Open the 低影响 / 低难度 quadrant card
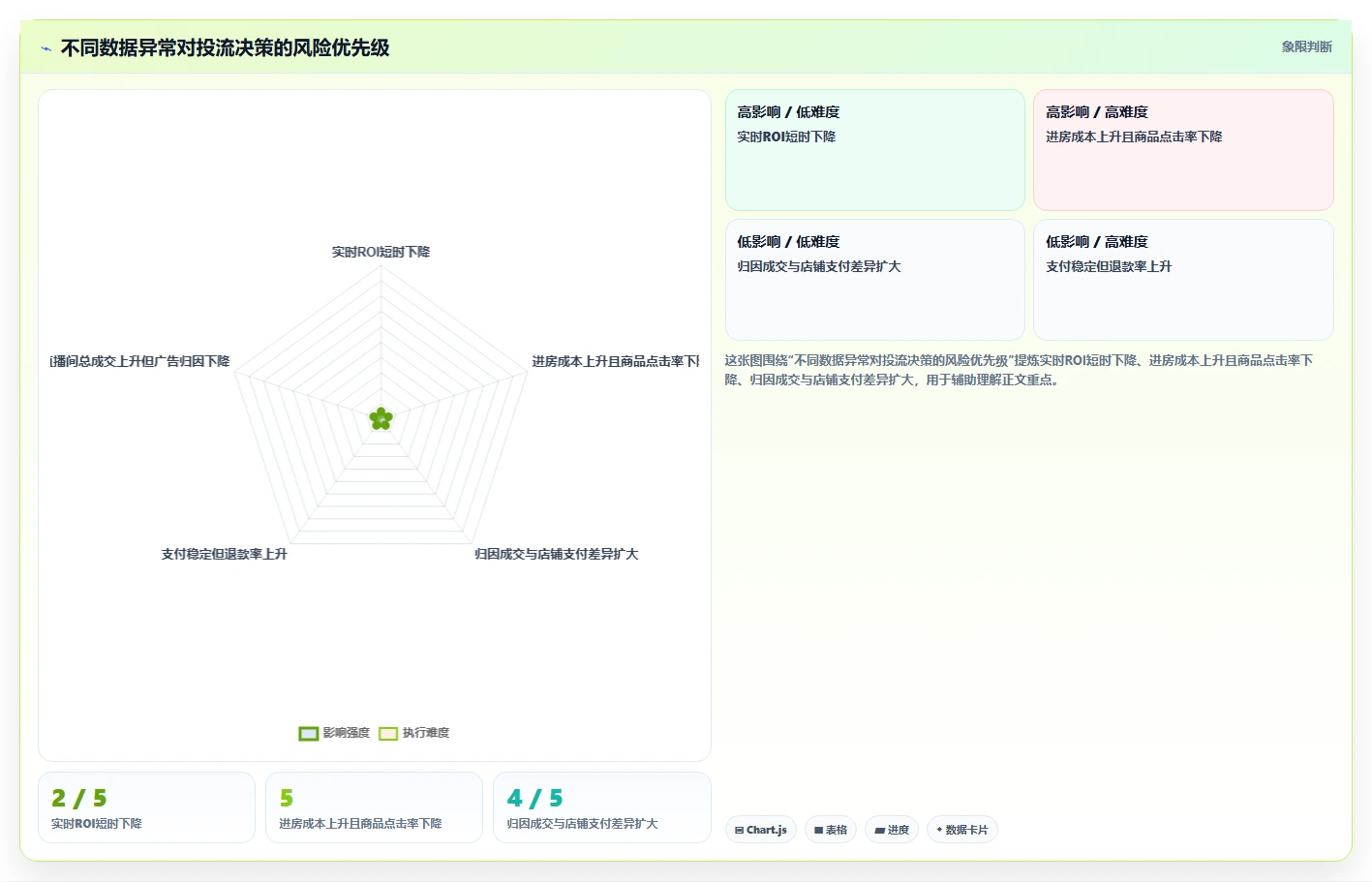This screenshot has width=1372, height=882. 875,280
